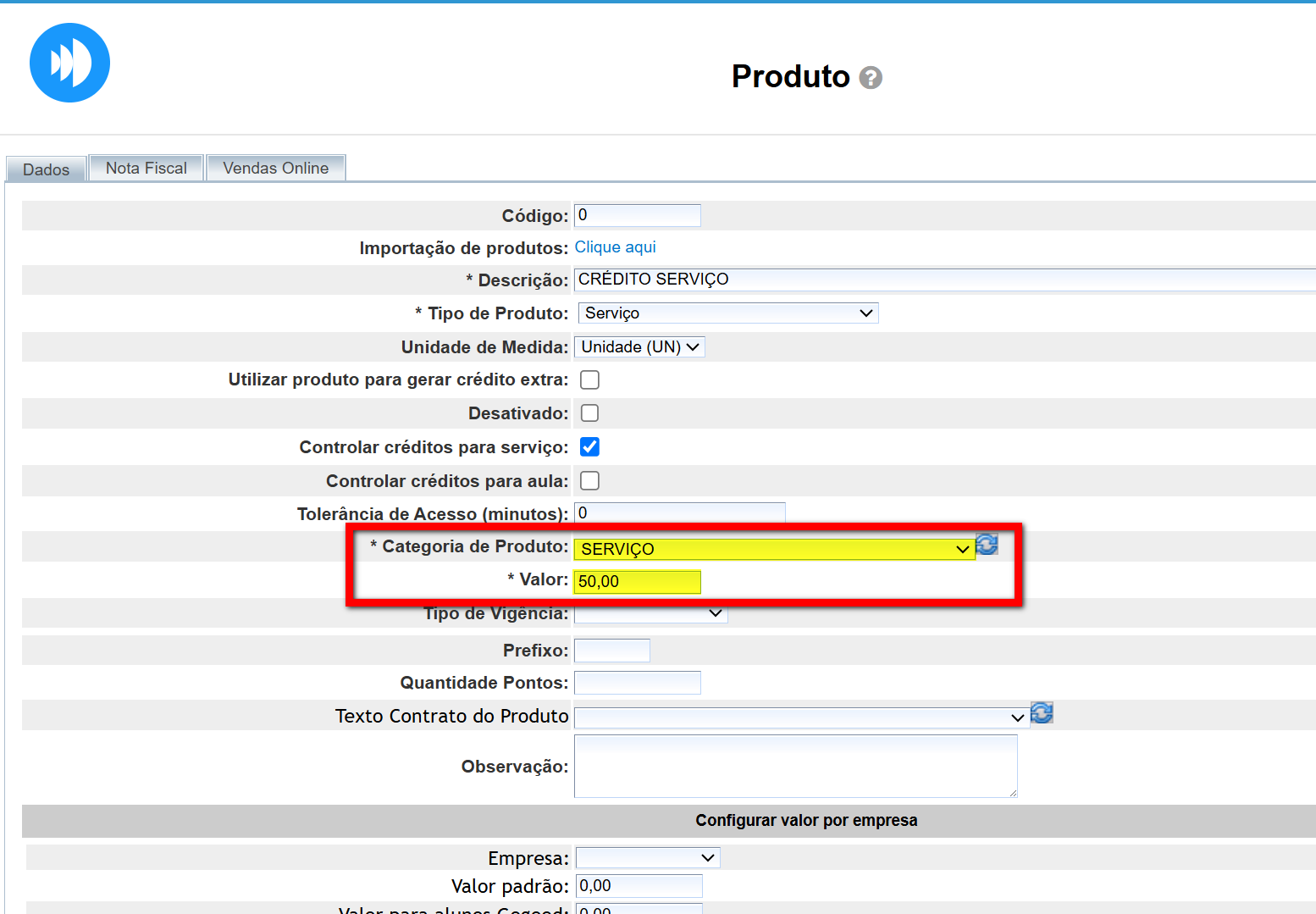Click inside the Observação text area
The width and height of the screenshot is (1316, 914).
click(x=795, y=766)
